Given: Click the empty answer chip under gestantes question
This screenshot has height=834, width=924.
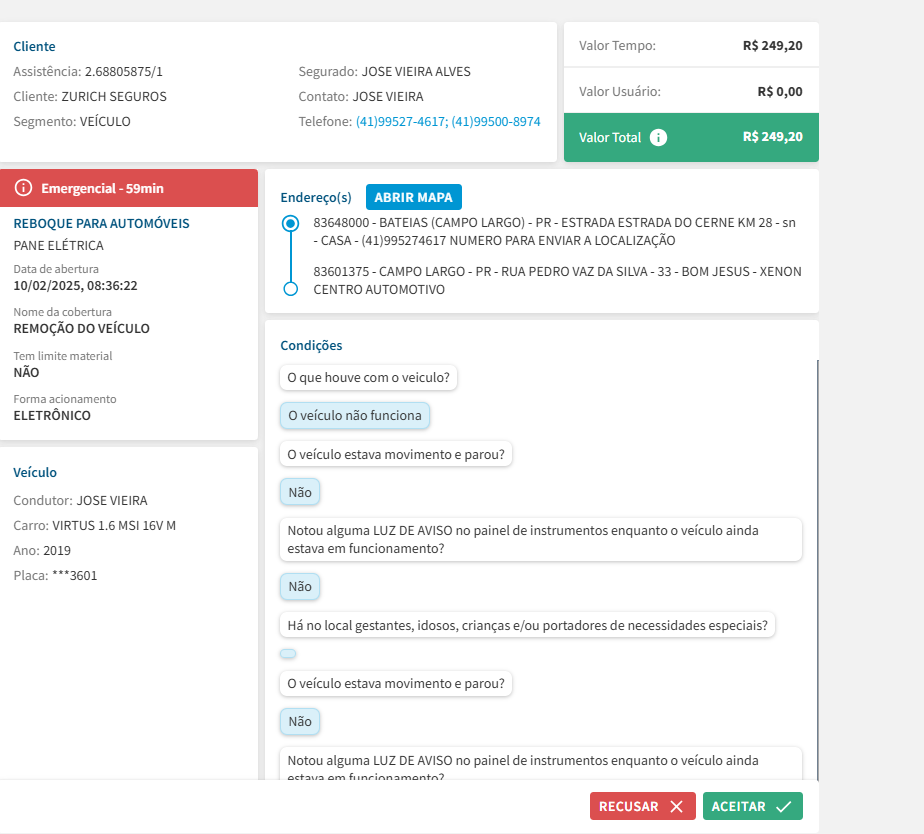Looking at the screenshot, I should (x=288, y=654).
